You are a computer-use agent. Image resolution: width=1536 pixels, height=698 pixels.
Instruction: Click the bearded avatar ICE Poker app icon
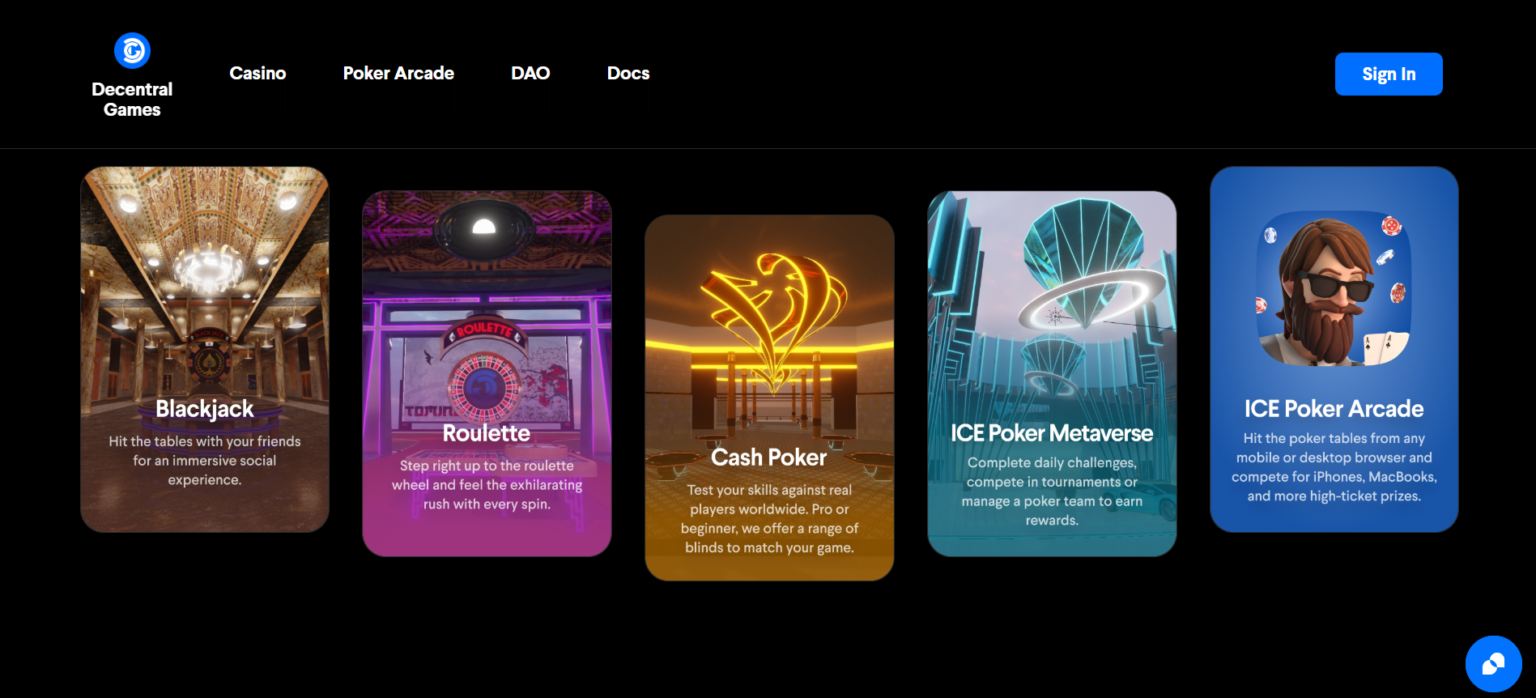[1334, 288]
